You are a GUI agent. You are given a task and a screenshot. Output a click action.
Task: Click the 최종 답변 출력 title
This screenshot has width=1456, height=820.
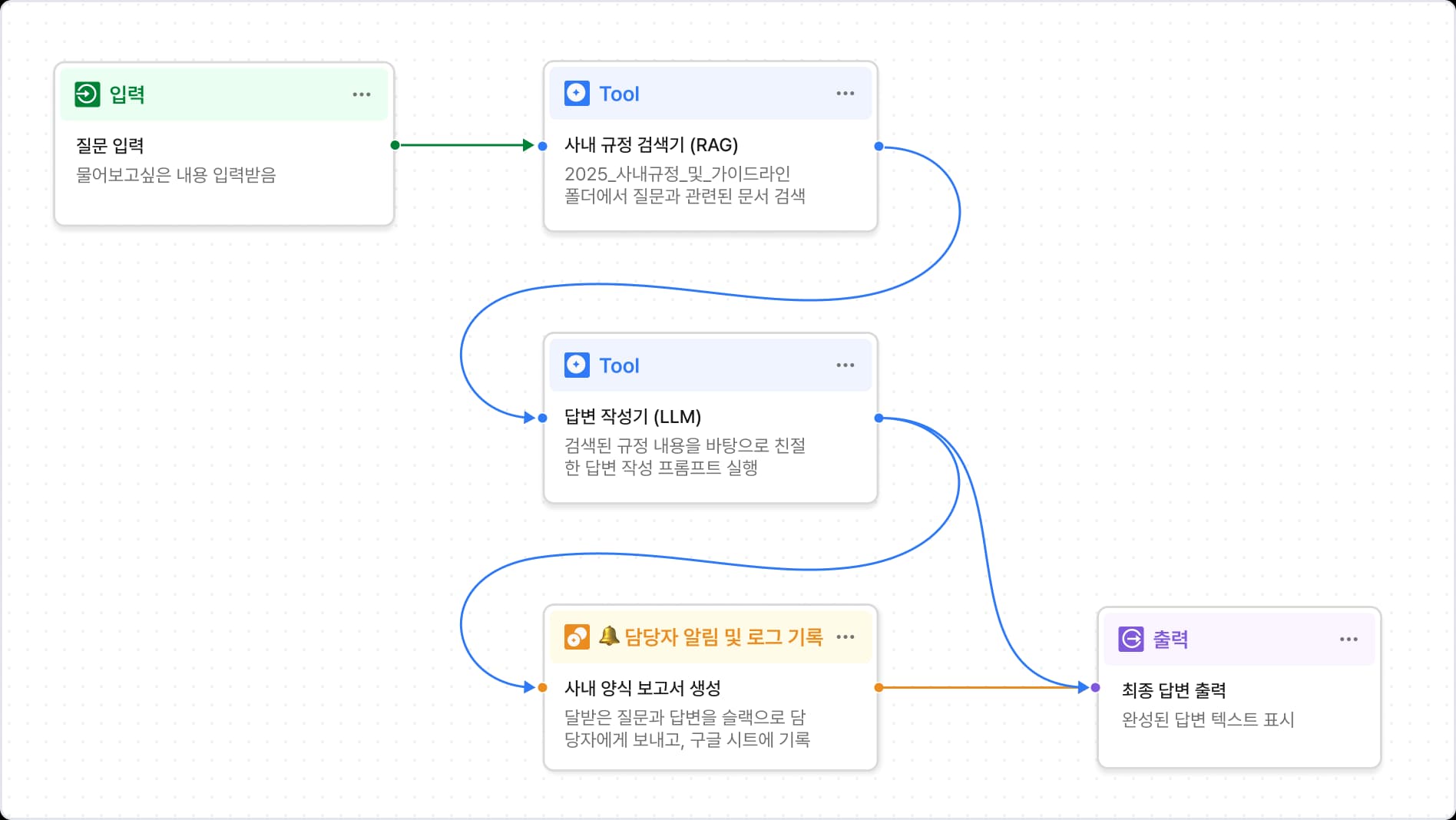1173,690
